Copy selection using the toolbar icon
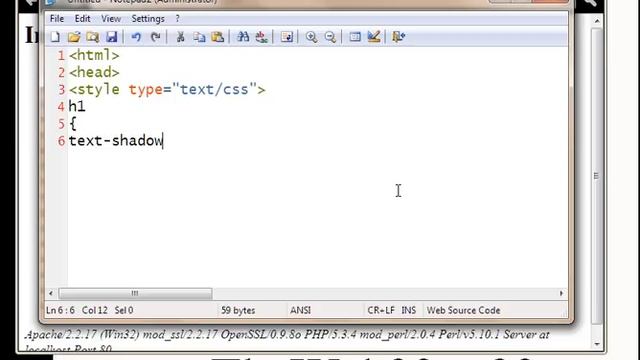This screenshot has width=640, height=360. coord(199,37)
